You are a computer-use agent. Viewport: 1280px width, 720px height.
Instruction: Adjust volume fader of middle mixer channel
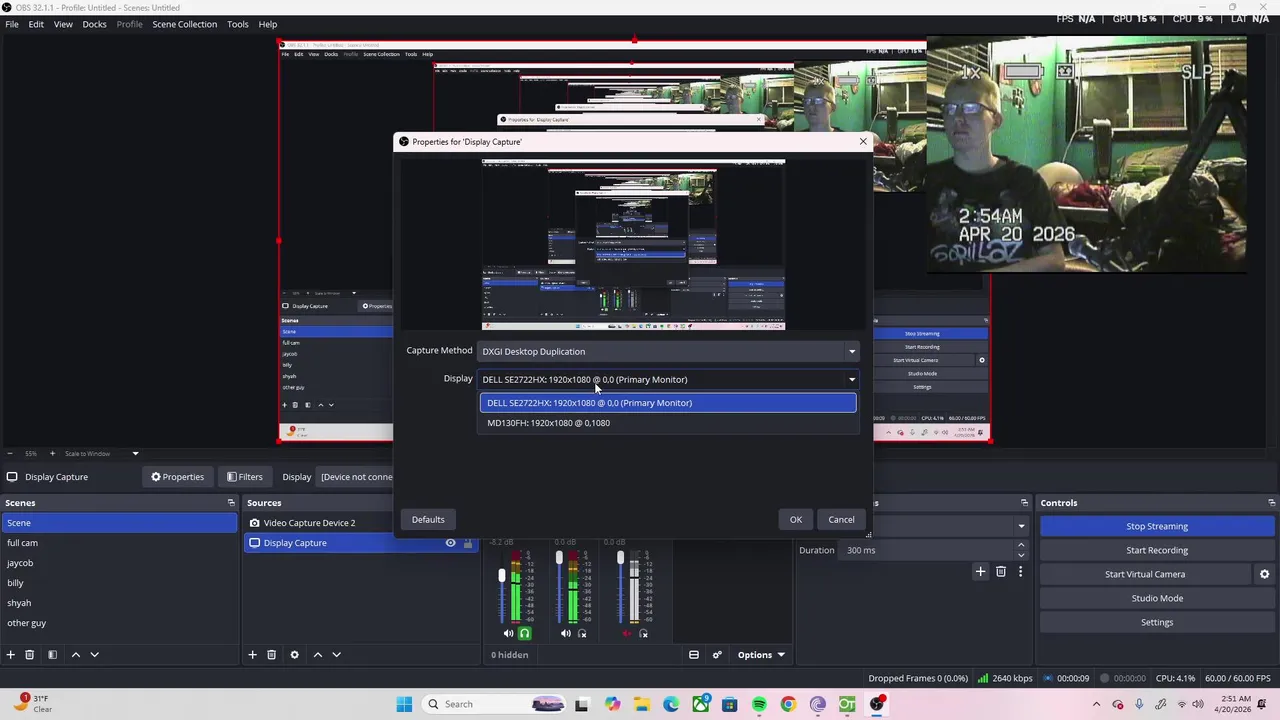pyautogui.click(x=559, y=558)
